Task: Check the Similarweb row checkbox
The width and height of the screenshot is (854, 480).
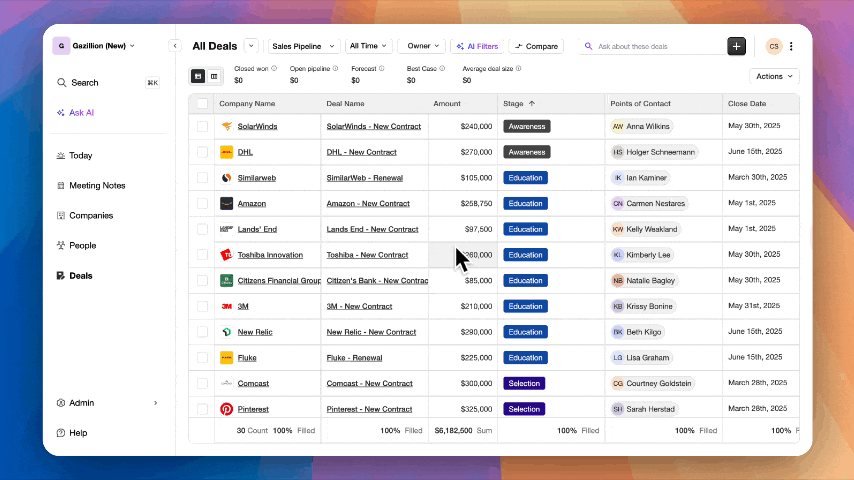Action: coord(202,178)
